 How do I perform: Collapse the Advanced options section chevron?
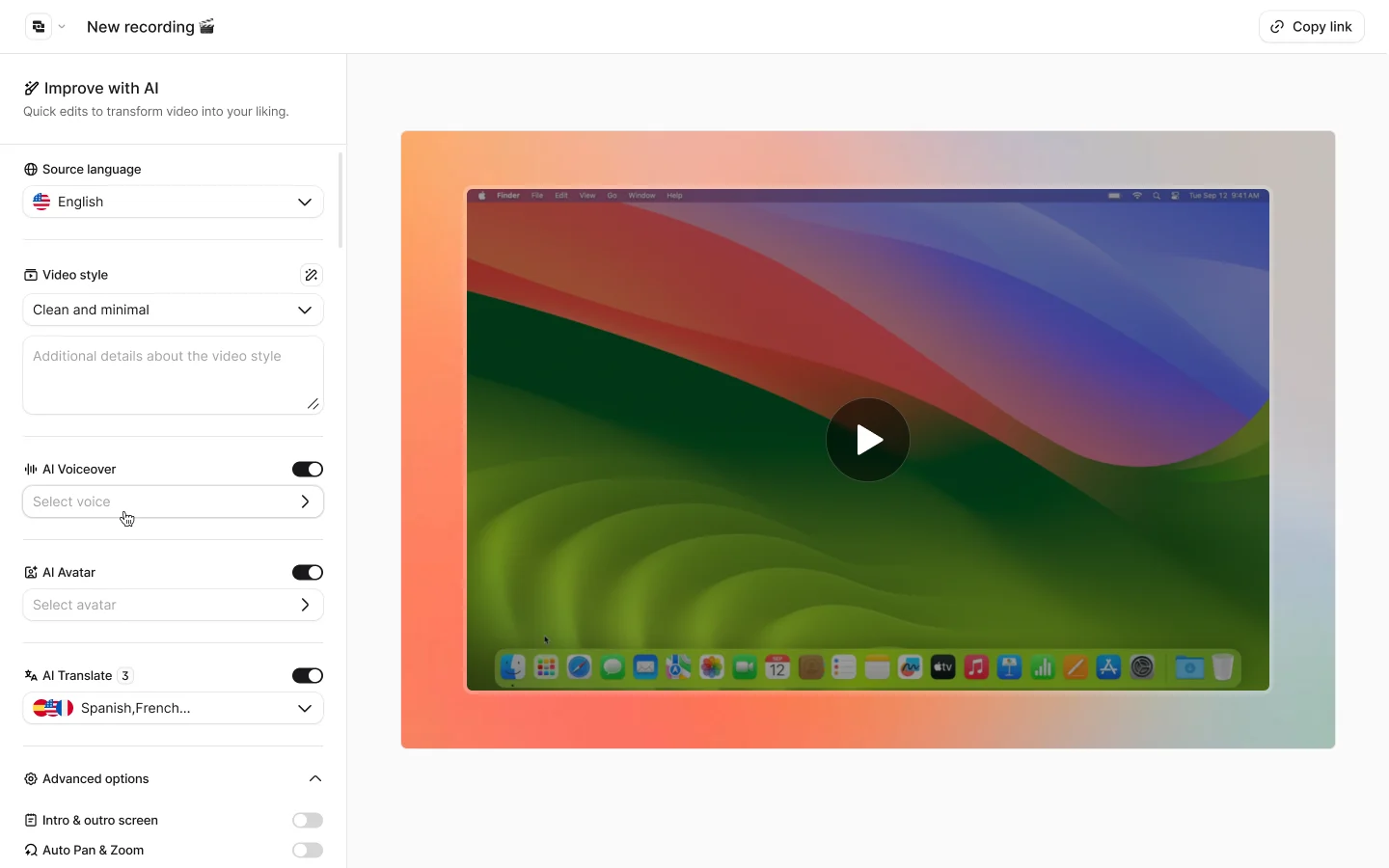315,779
